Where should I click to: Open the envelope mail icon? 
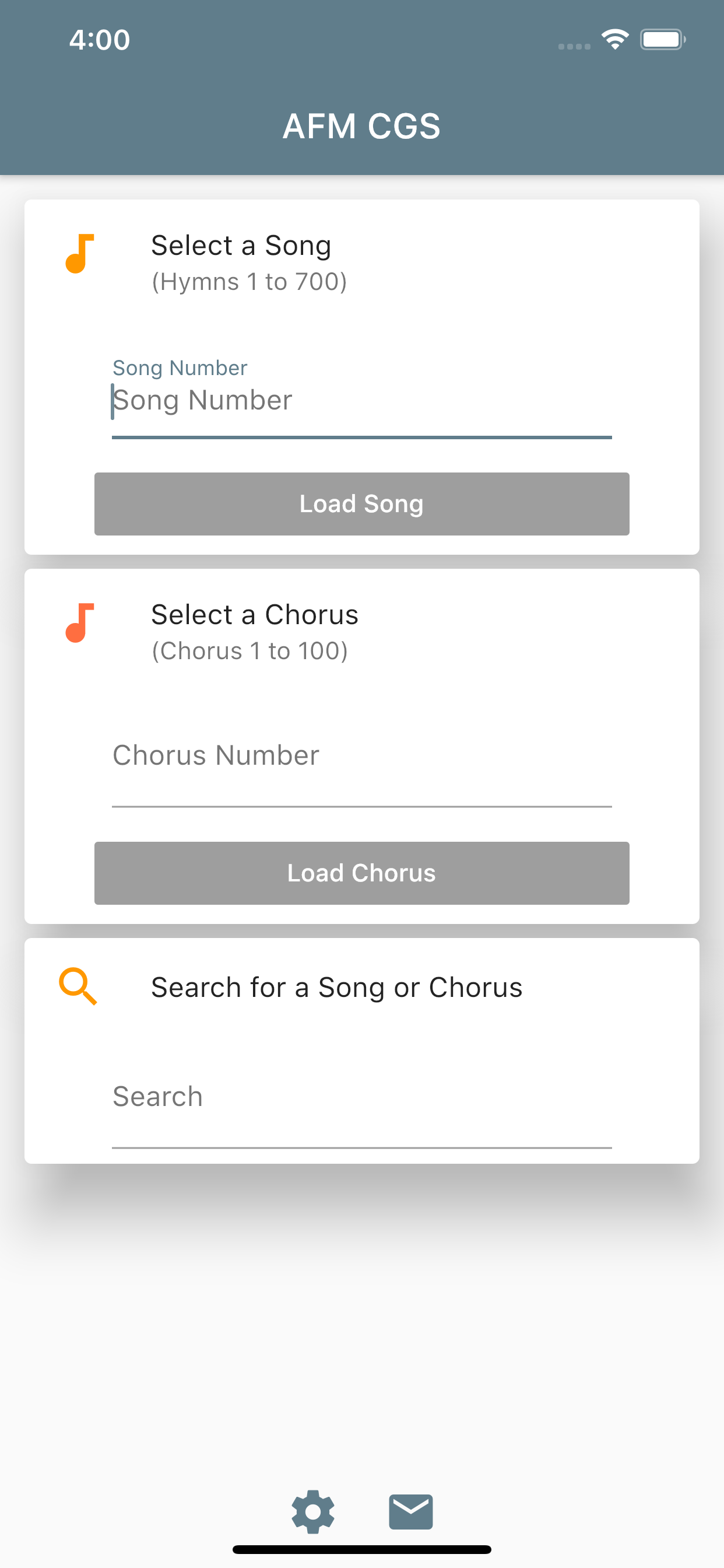(x=410, y=1511)
